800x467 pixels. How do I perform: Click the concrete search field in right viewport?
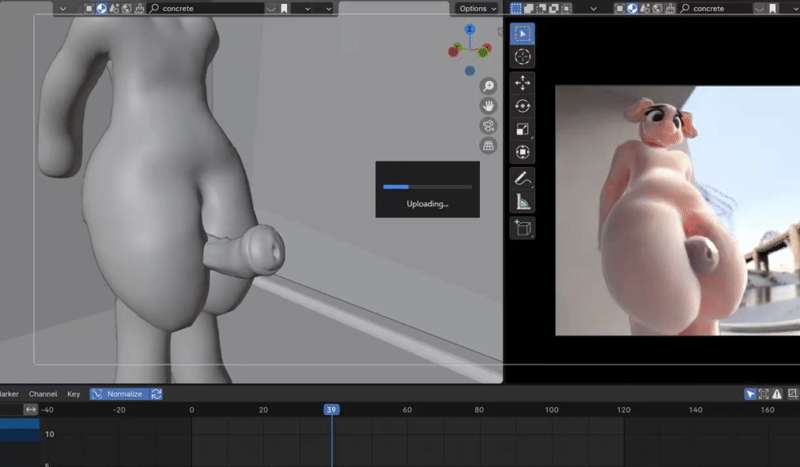(717, 8)
